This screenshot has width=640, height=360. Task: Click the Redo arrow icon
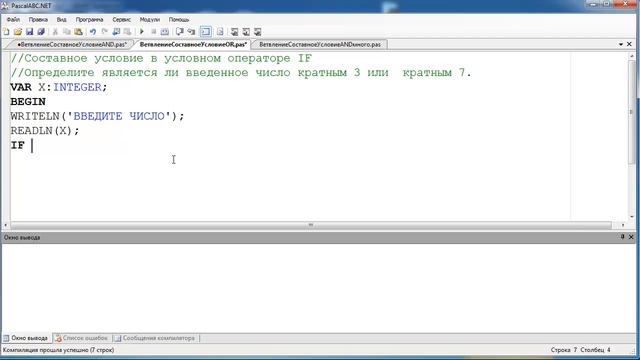(x=104, y=31)
